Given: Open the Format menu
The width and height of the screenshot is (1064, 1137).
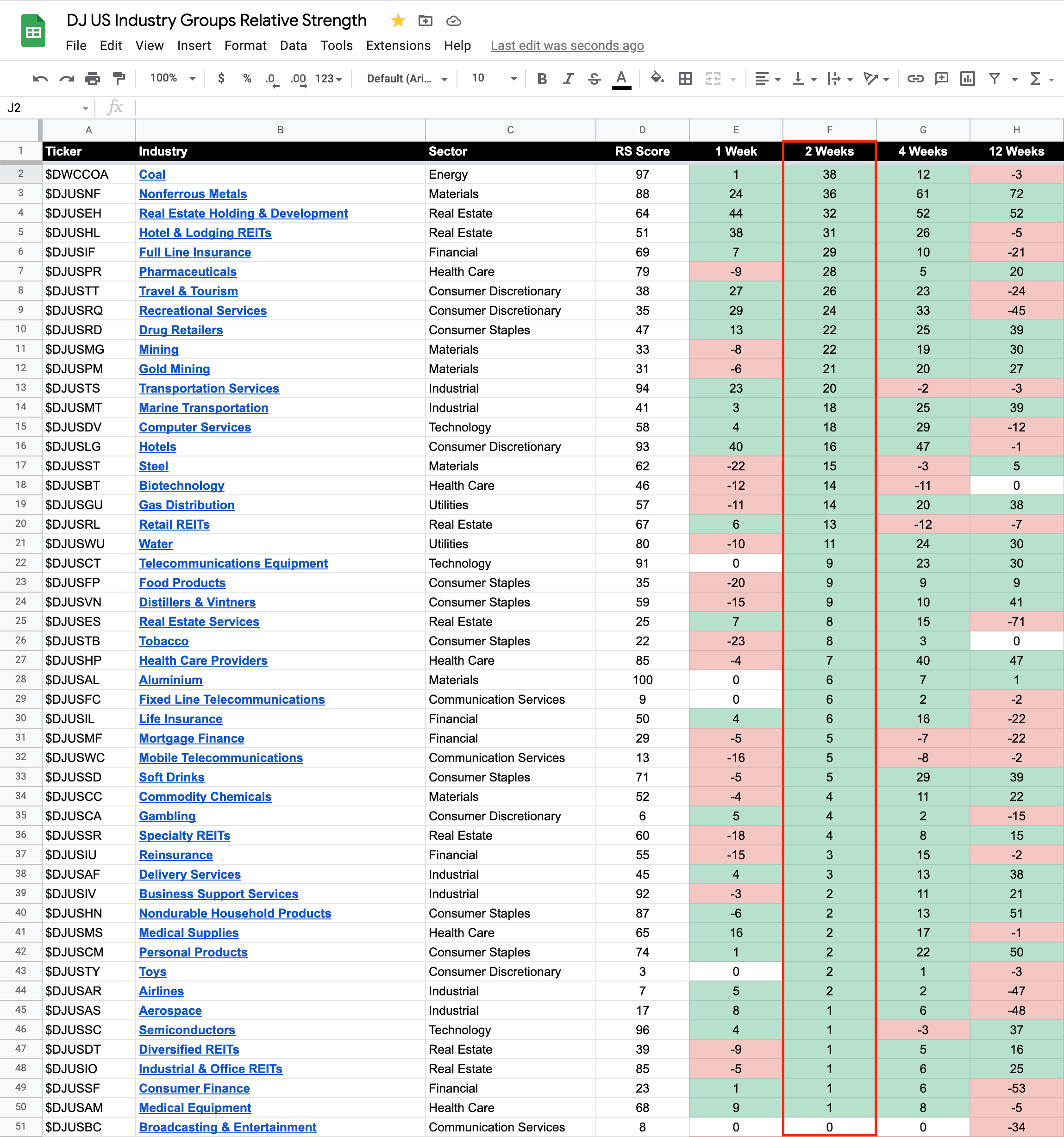Looking at the screenshot, I should (245, 46).
